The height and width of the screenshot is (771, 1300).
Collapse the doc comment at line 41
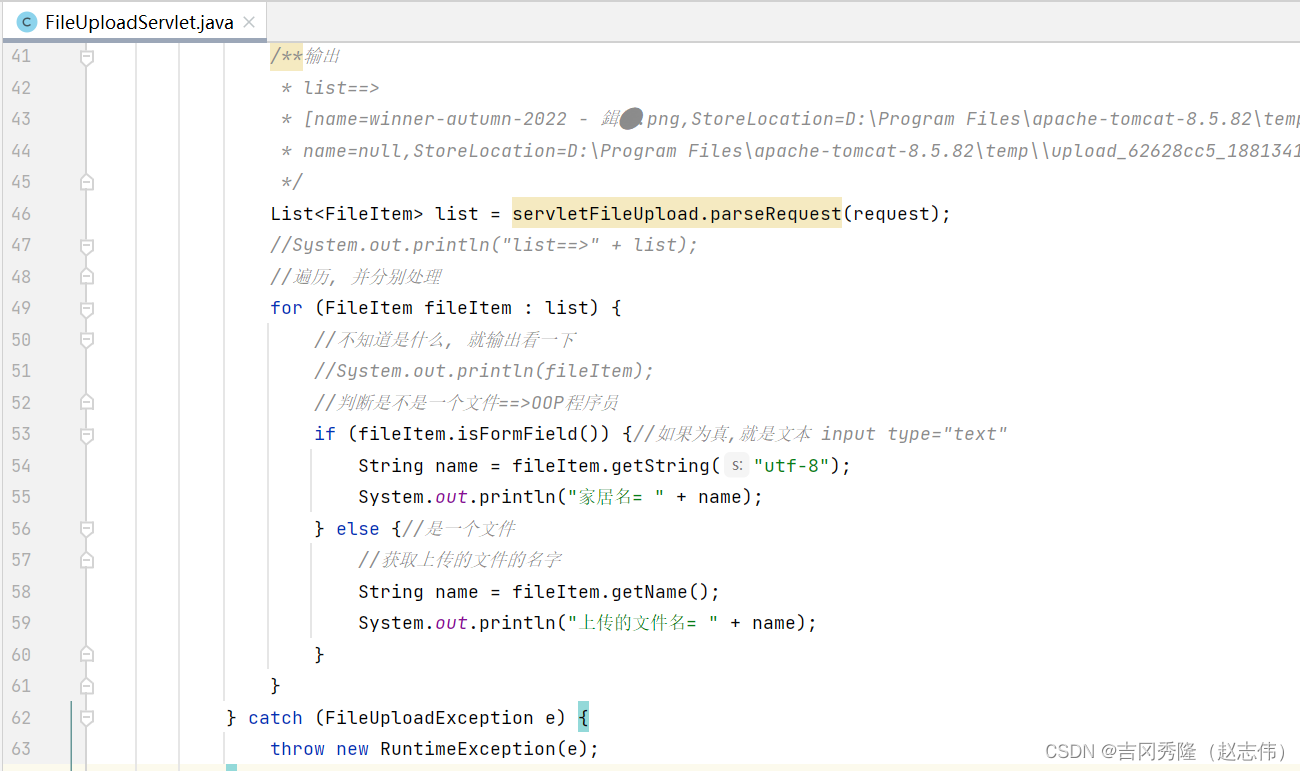[x=87, y=57]
